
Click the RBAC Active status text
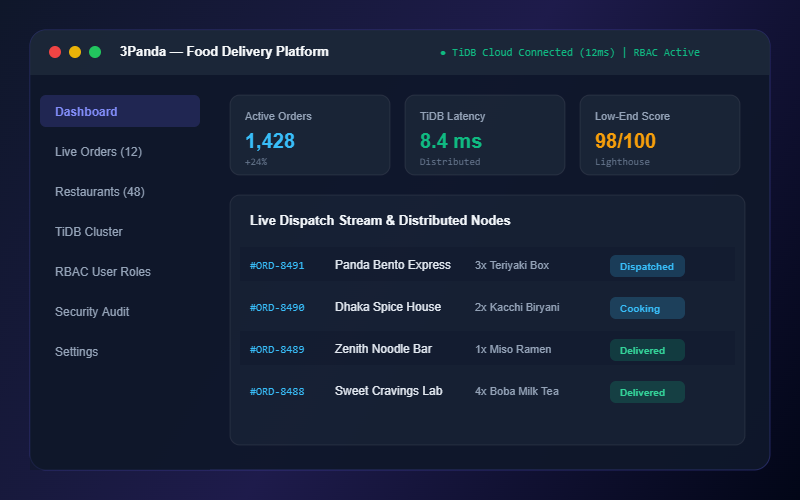[x=666, y=53]
